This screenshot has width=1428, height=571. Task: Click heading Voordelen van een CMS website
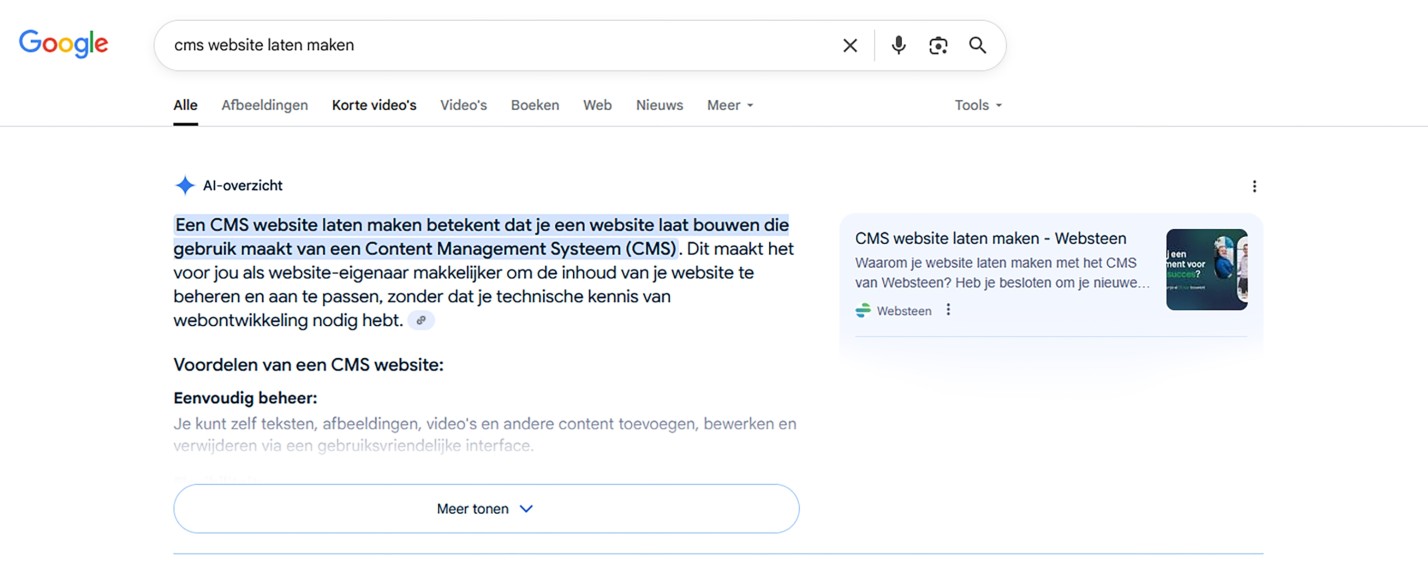[x=308, y=364]
